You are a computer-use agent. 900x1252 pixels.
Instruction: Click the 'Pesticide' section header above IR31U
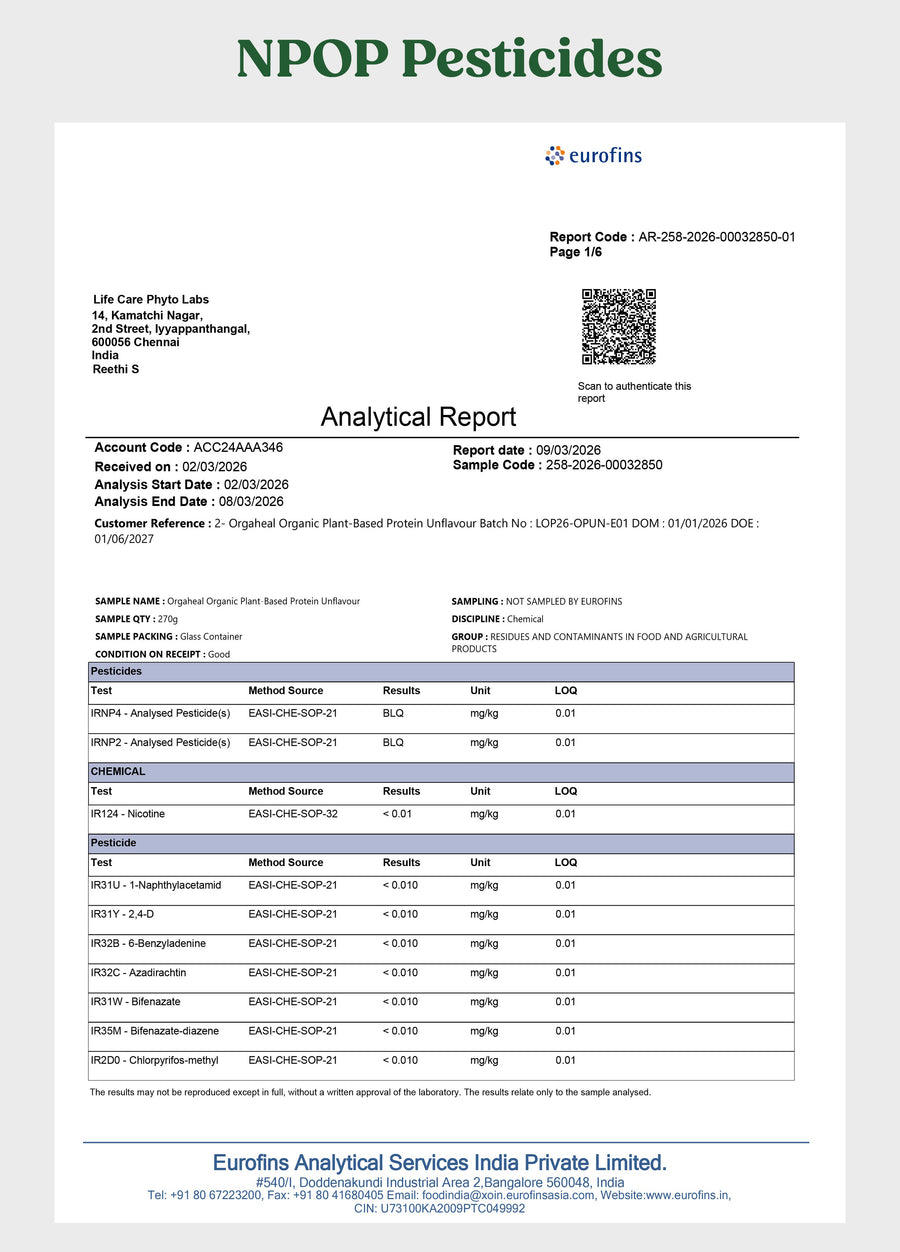click(x=441, y=843)
